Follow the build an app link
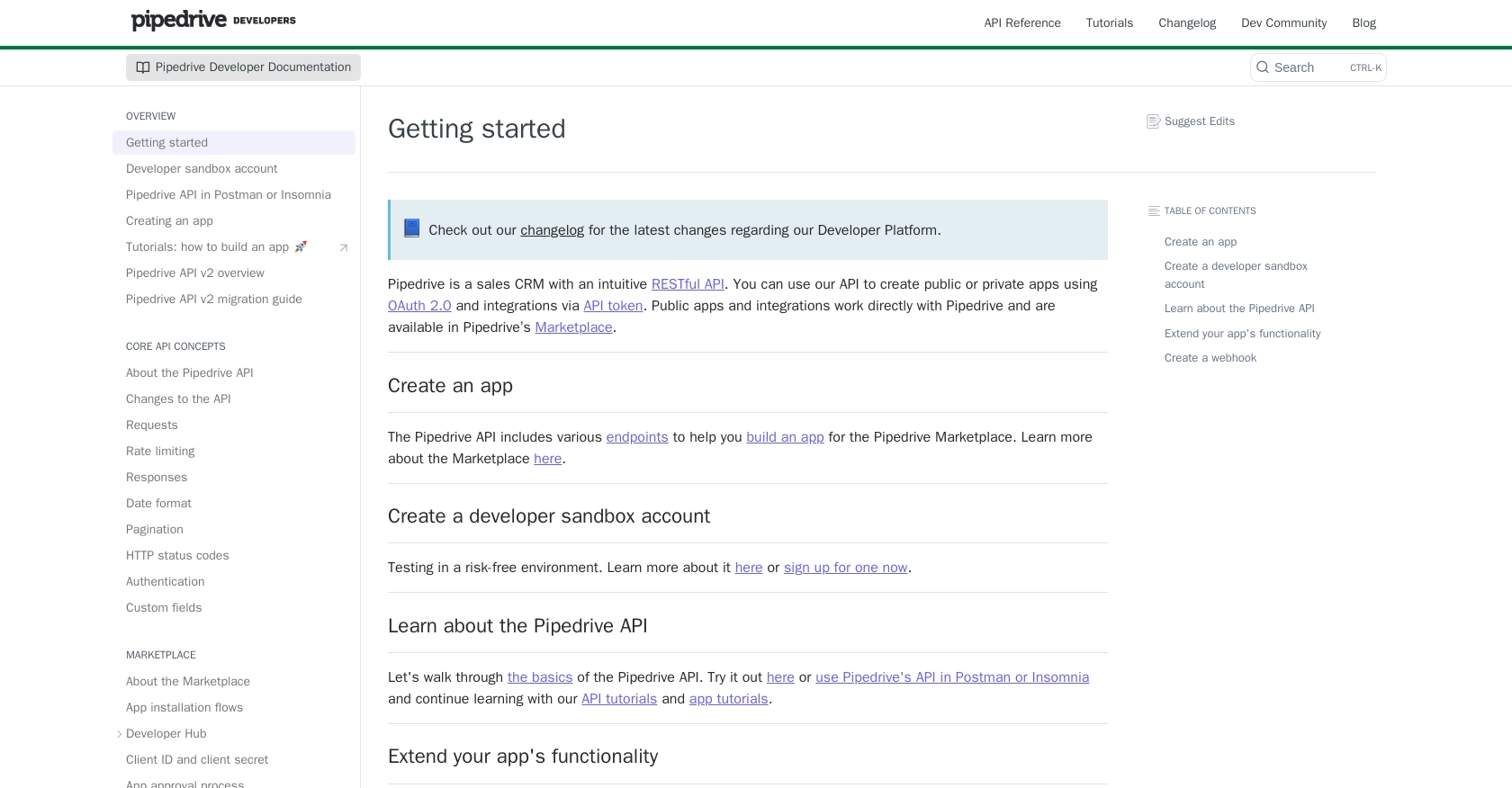Viewport: 1512px width, 788px height. tap(785, 437)
